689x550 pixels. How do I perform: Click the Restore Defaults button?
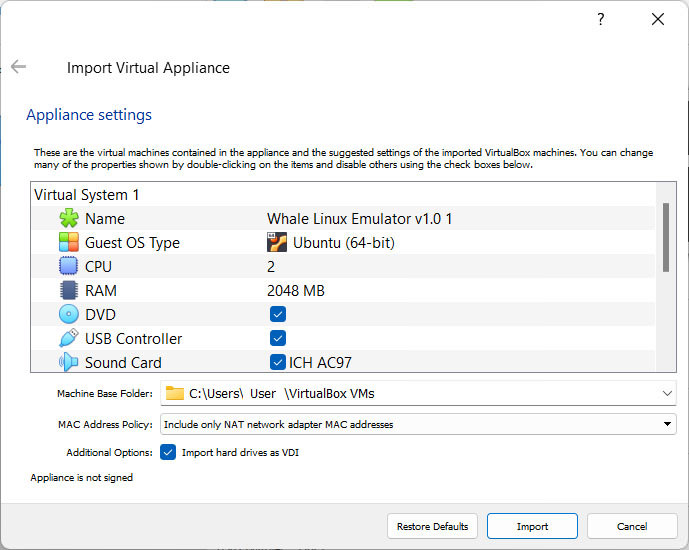tap(432, 526)
